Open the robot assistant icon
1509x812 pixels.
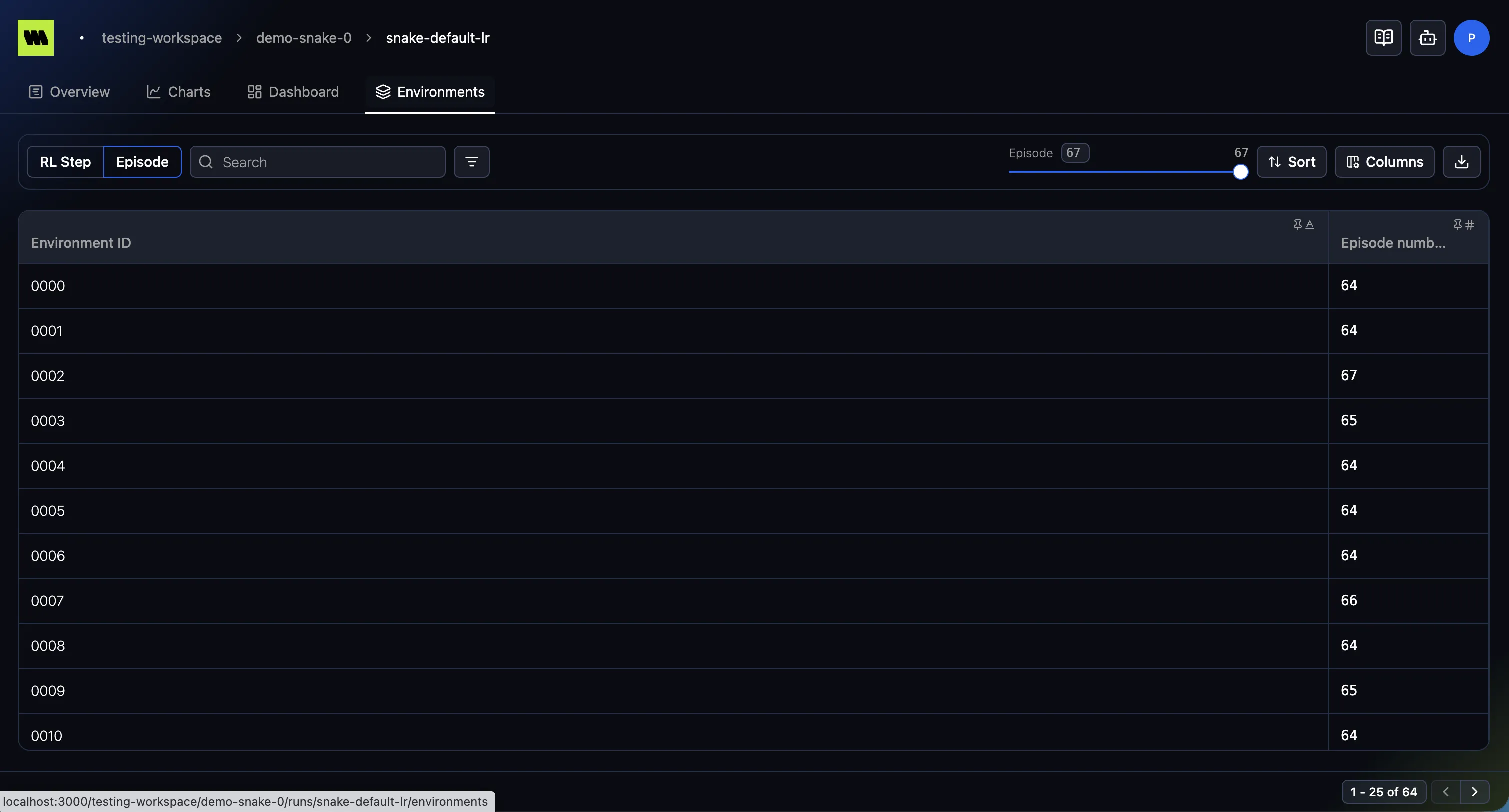[1427, 38]
